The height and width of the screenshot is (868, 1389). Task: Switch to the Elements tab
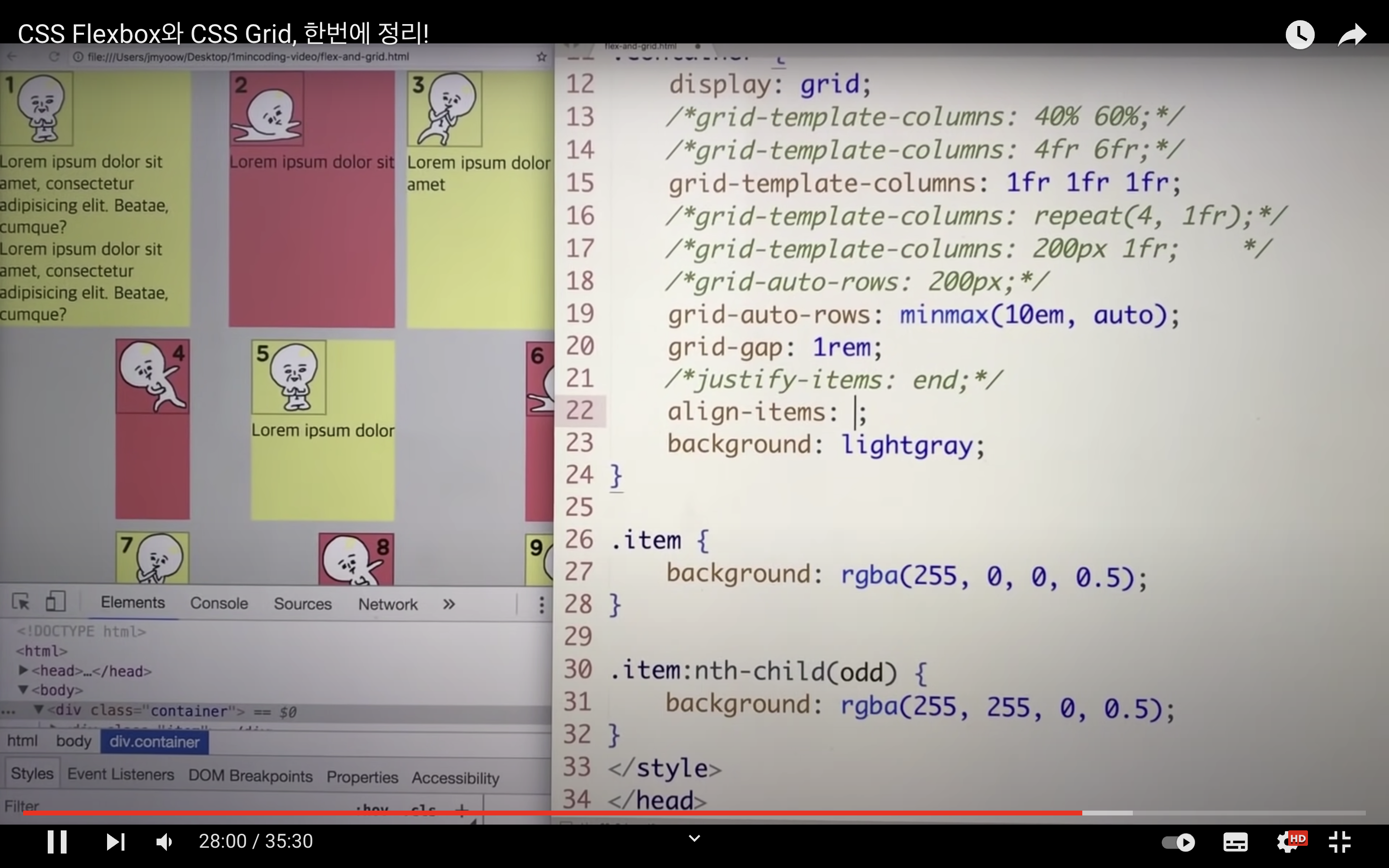[x=133, y=603]
